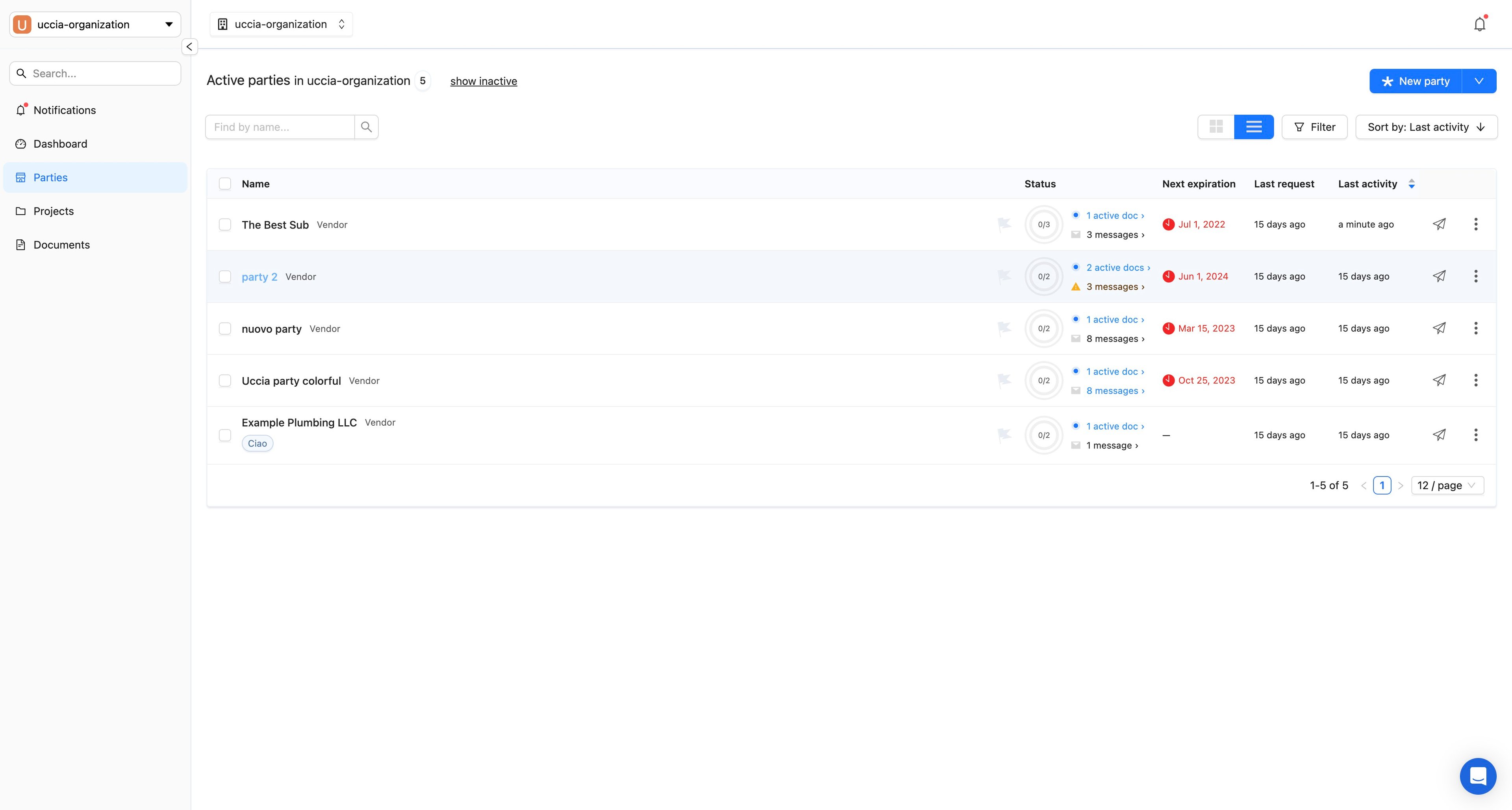Open the three-dot menu for nuovo party
Image resolution: width=1512 pixels, height=810 pixels.
(1476, 328)
